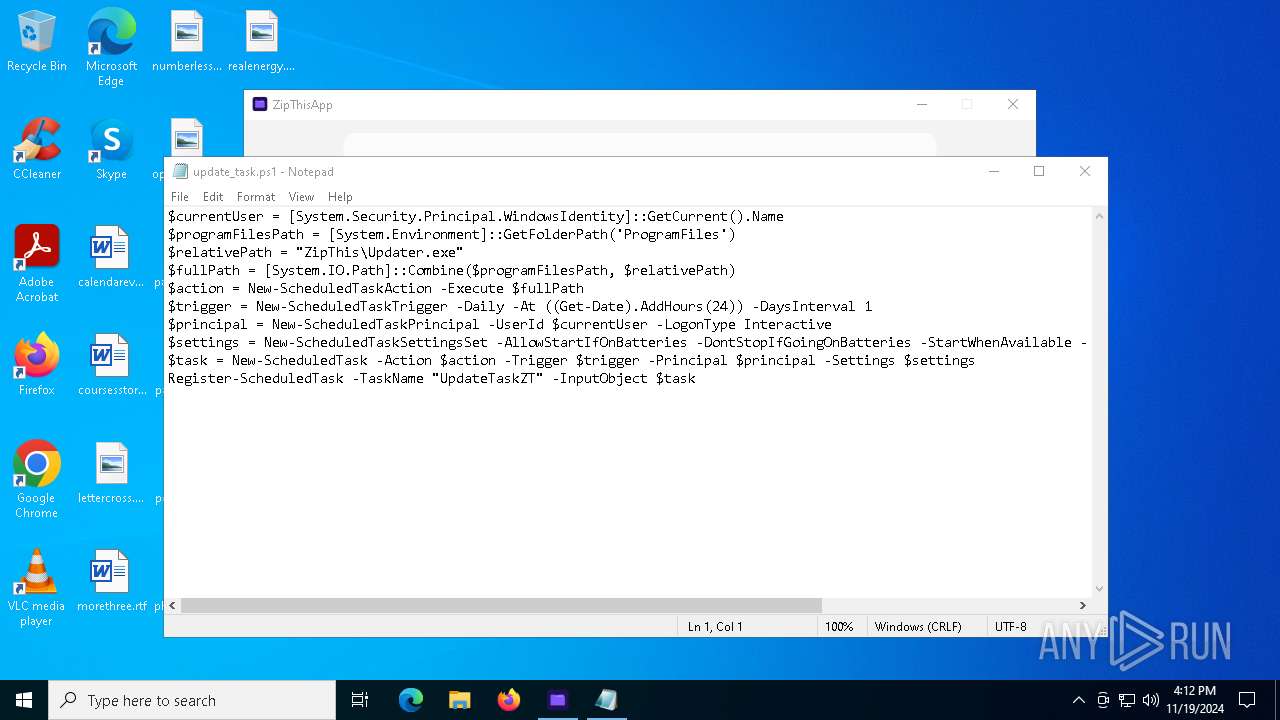Open CCleaner desktop shortcut
Viewport: 1280px width, 720px height.
pos(37,150)
